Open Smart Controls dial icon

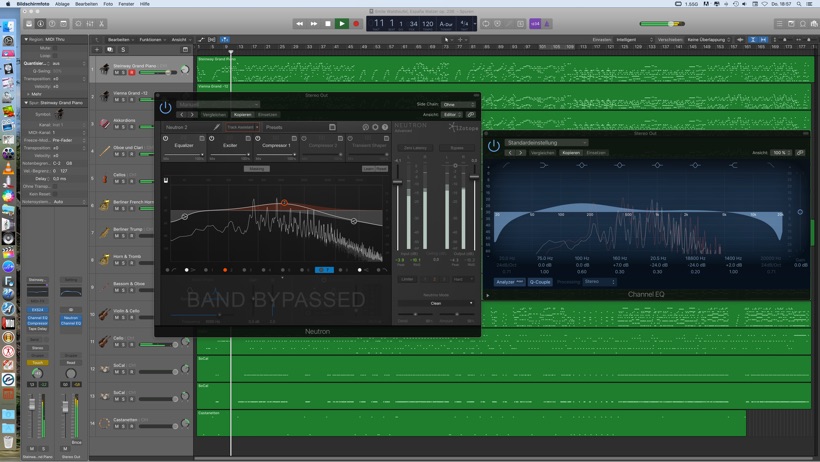78,24
